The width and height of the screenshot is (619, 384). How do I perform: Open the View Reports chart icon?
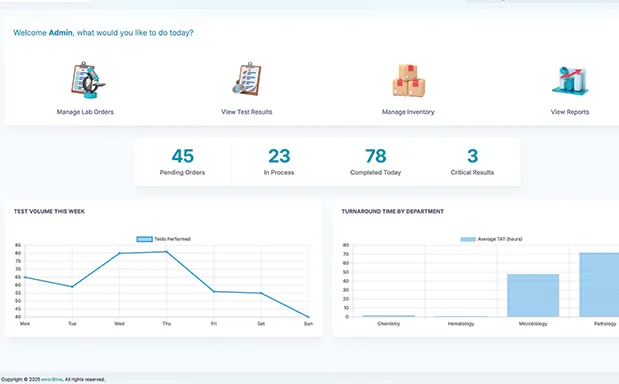pyautogui.click(x=570, y=81)
